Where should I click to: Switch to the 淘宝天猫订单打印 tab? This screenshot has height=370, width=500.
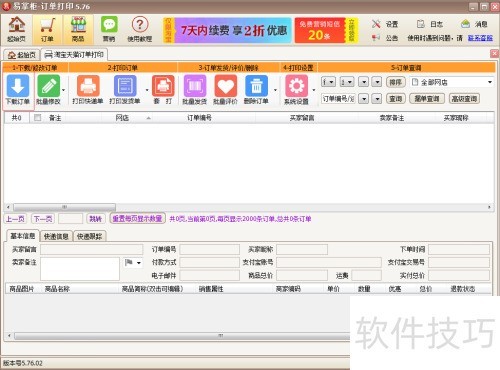tap(74, 55)
